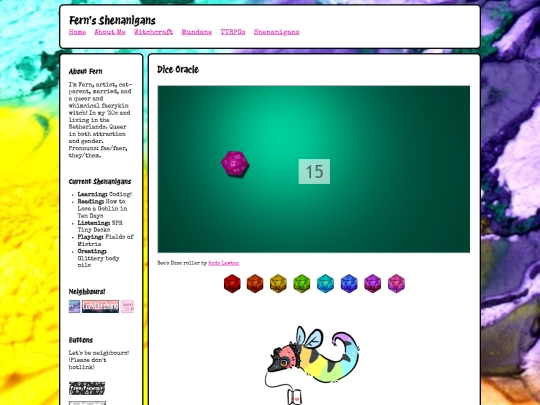
Task: Click the 15 result box
Action: click(314, 172)
